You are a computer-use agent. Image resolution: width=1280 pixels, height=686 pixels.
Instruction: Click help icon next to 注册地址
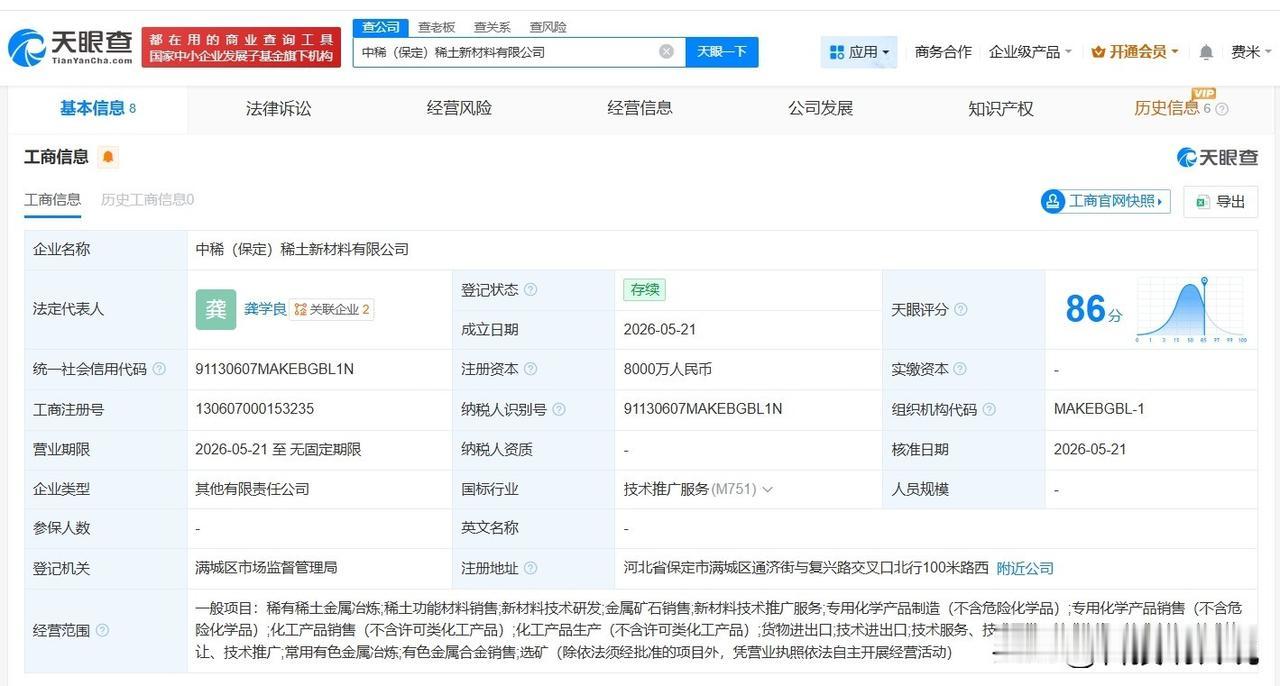coord(530,568)
